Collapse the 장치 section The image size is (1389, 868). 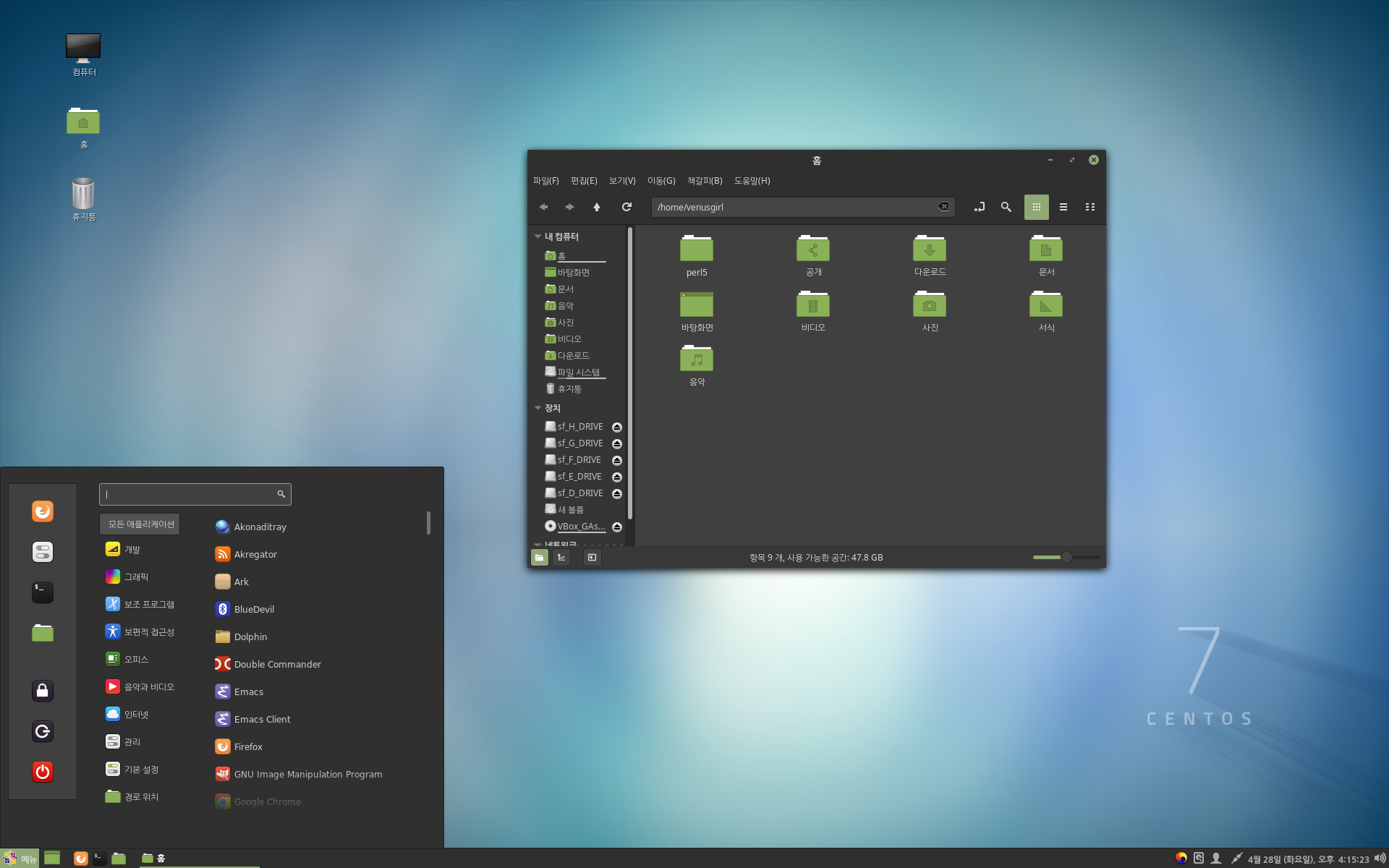[538, 408]
